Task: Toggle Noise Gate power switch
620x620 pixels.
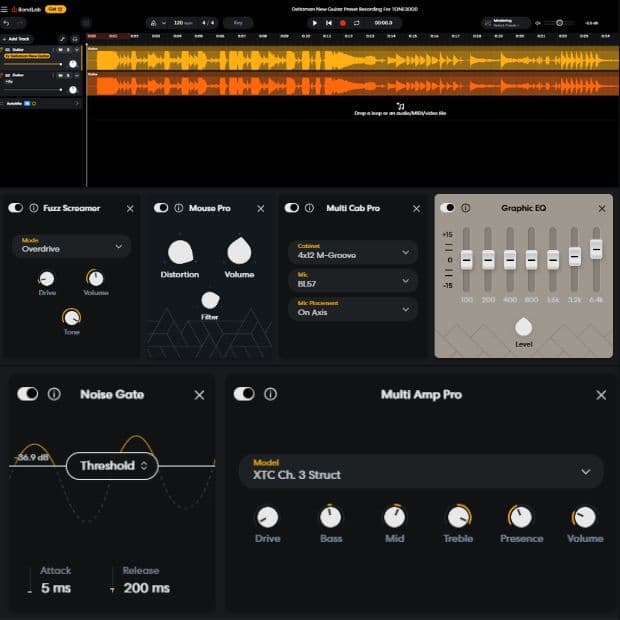Action: click(x=28, y=394)
